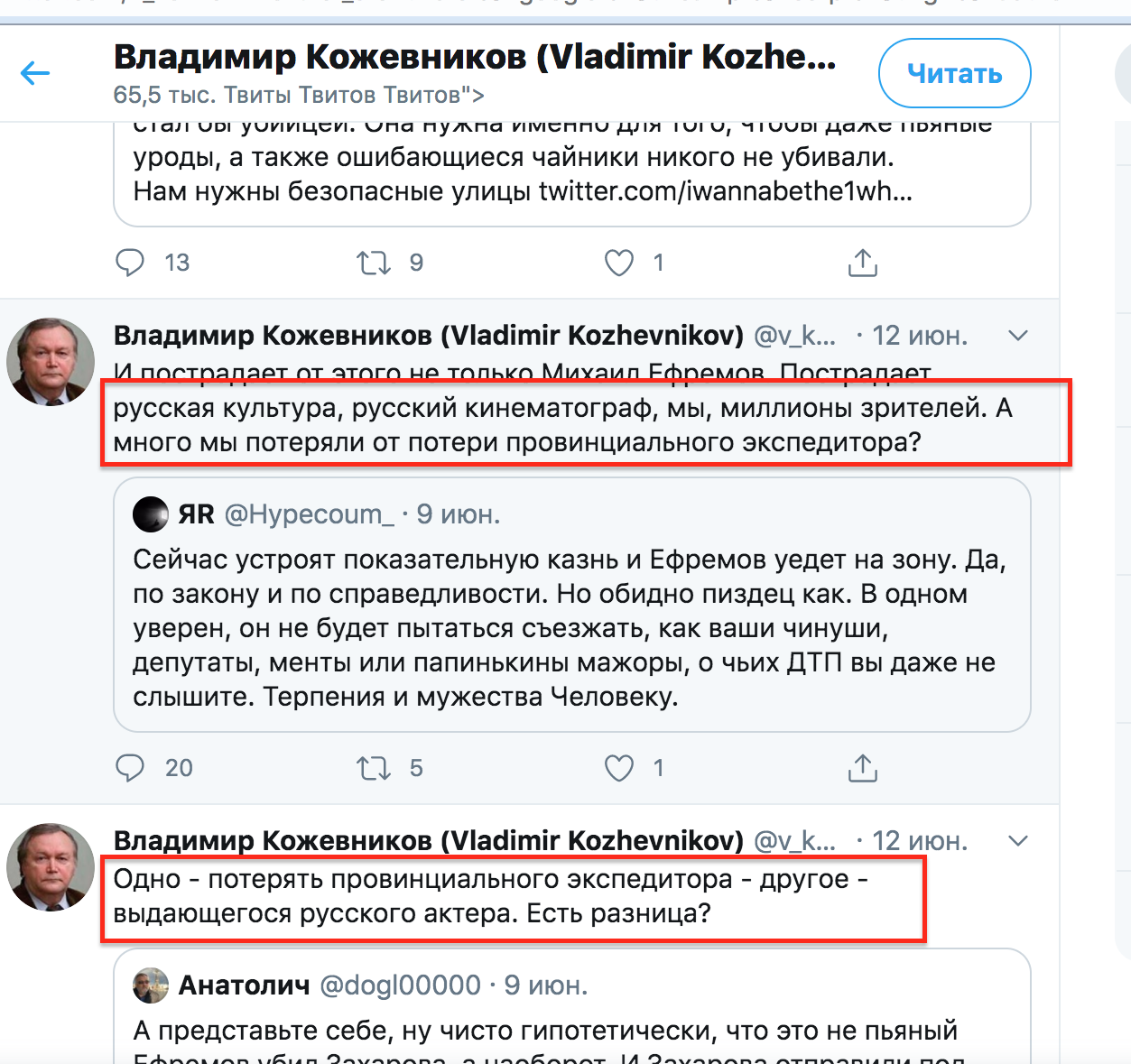
Task: Click Kozhevnikov's avatar on the bottom tweet
Action: [51, 867]
